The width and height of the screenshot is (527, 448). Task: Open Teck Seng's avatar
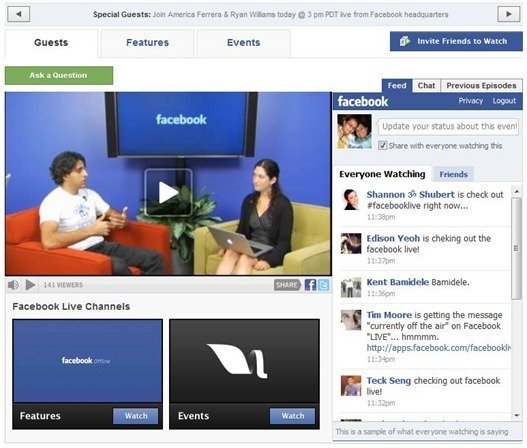click(351, 386)
